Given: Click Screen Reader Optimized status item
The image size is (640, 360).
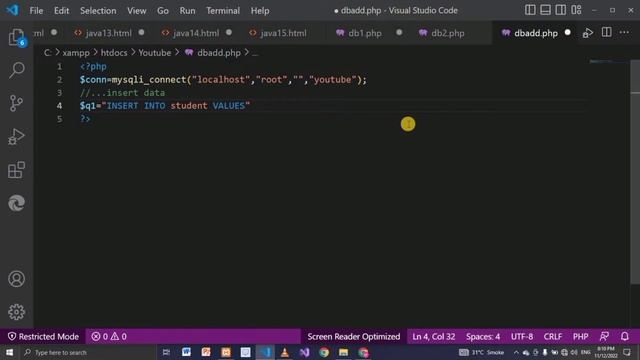Looking at the screenshot, I should tap(353, 337).
